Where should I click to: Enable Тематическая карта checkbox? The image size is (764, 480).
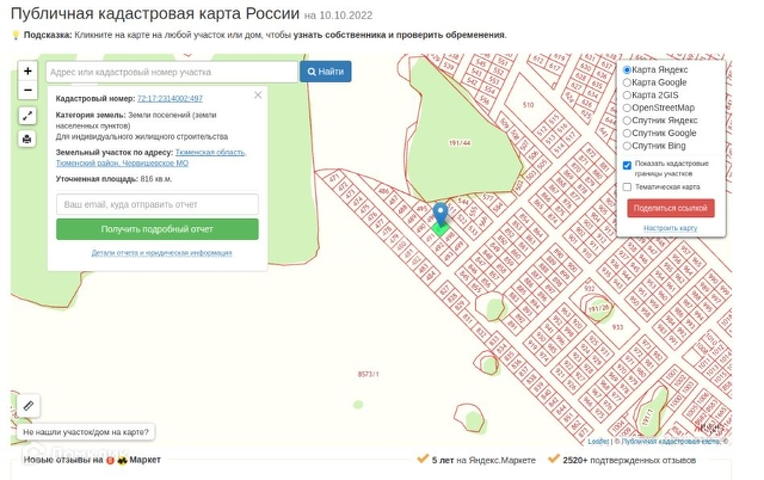(627, 187)
